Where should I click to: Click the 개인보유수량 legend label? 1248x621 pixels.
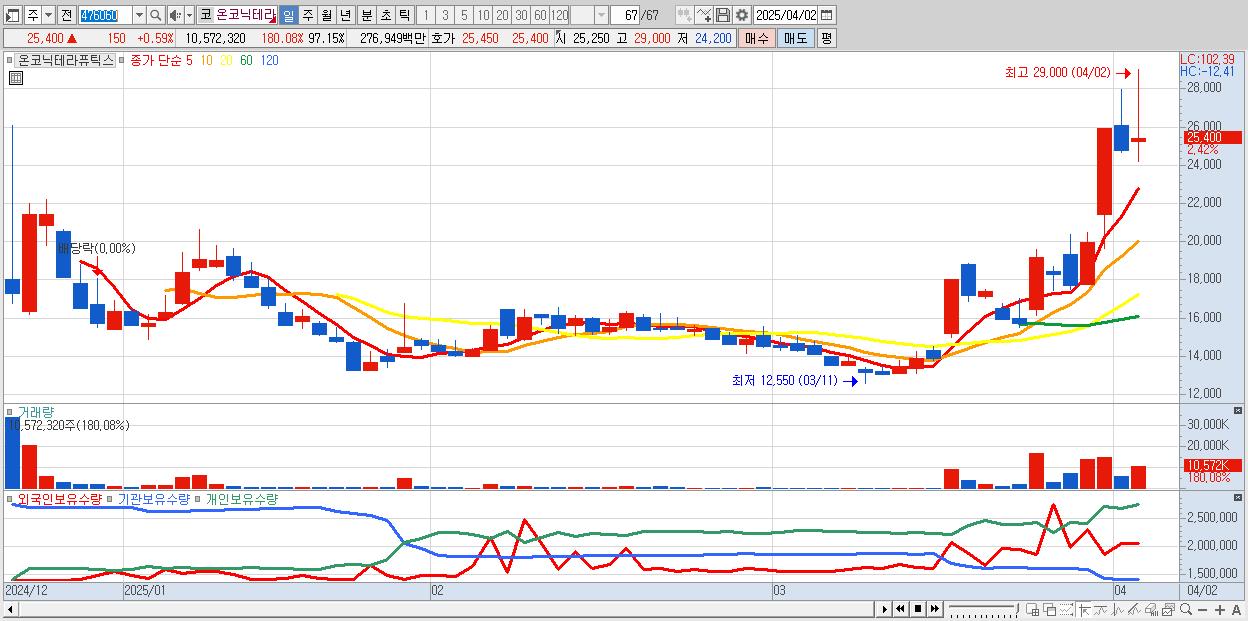click(x=242, y=498)
